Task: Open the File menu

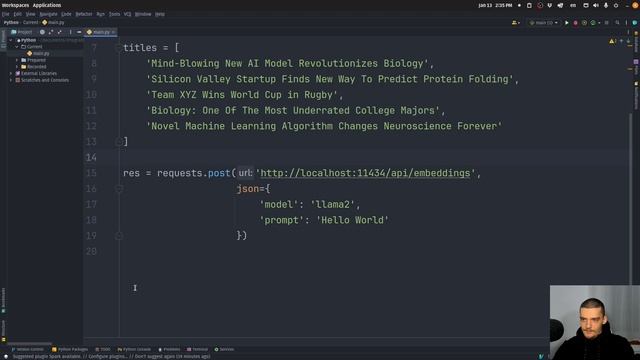Action: (6, 14)
